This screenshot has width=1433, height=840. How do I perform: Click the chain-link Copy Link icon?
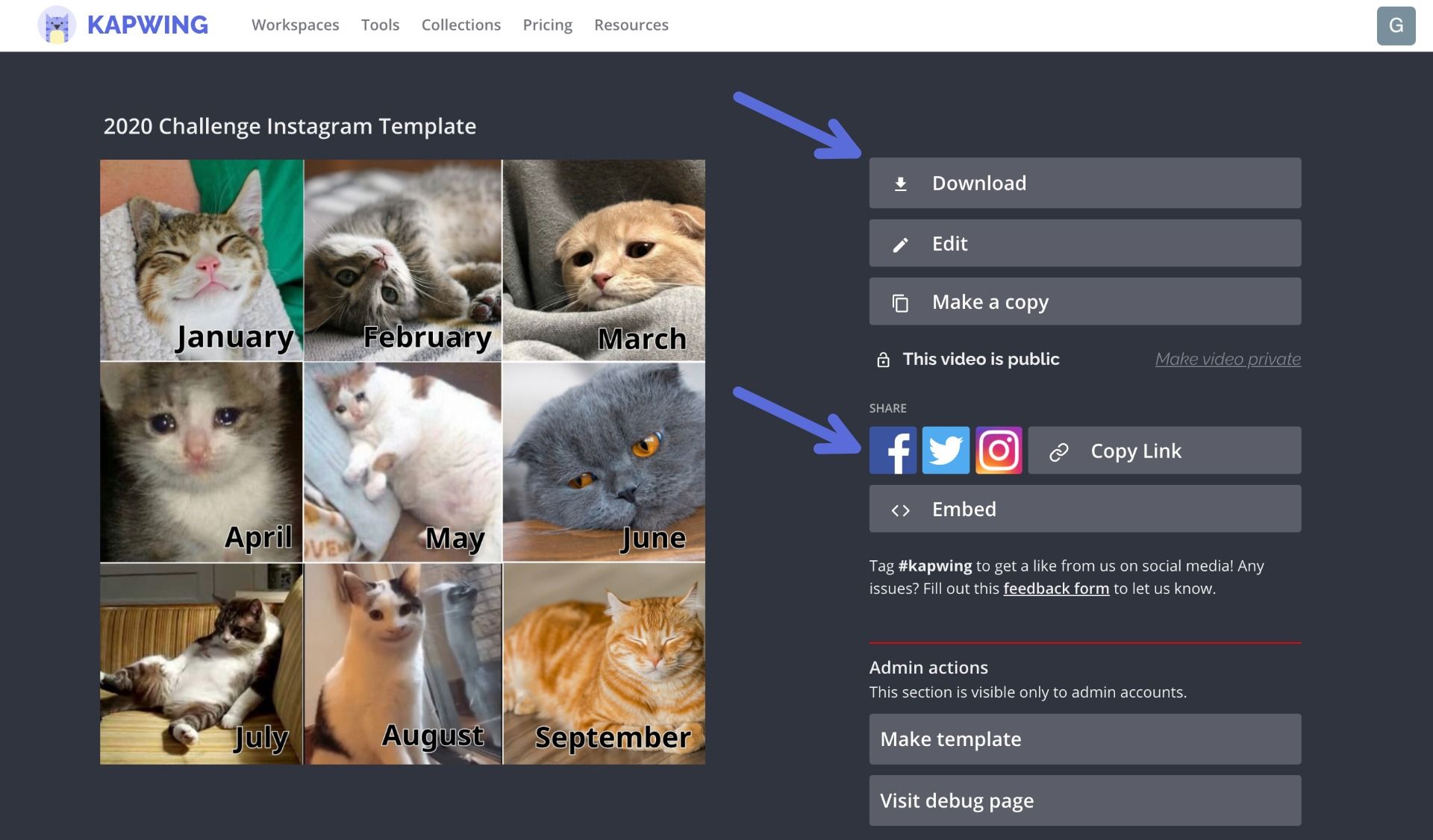[x=1058, y=452]
